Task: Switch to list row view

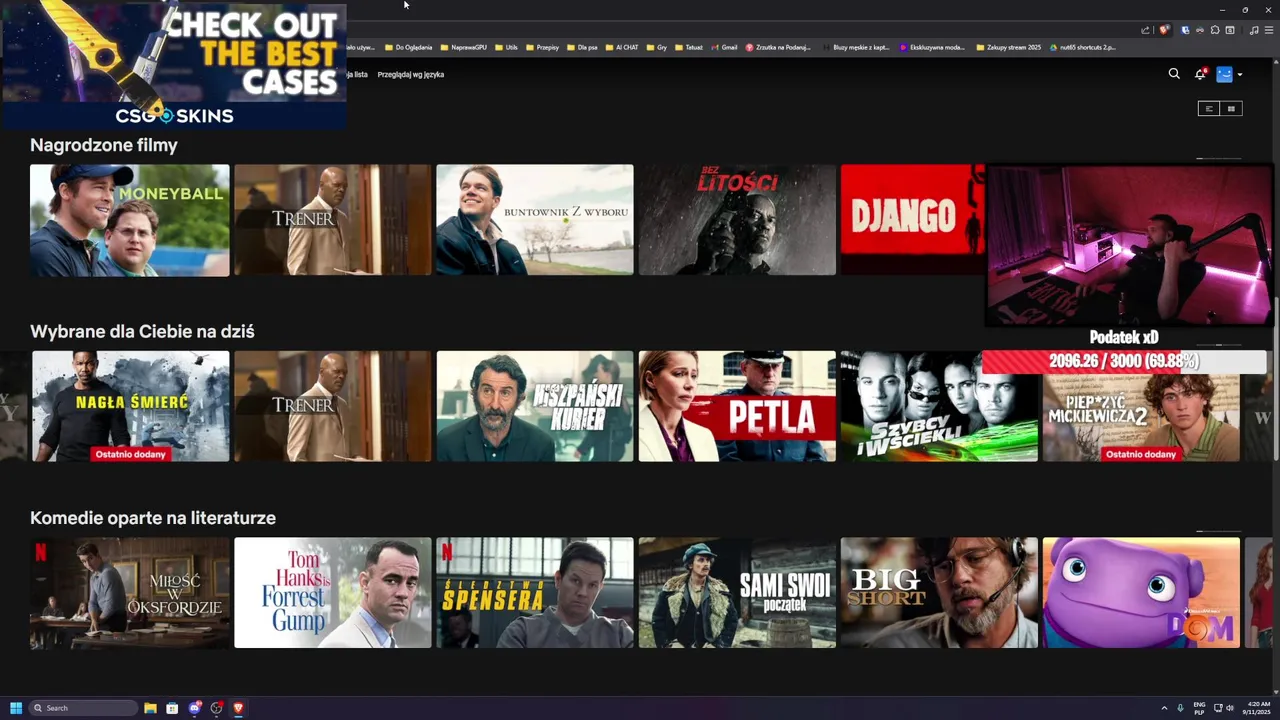Action: click(x=1209, y=108)
